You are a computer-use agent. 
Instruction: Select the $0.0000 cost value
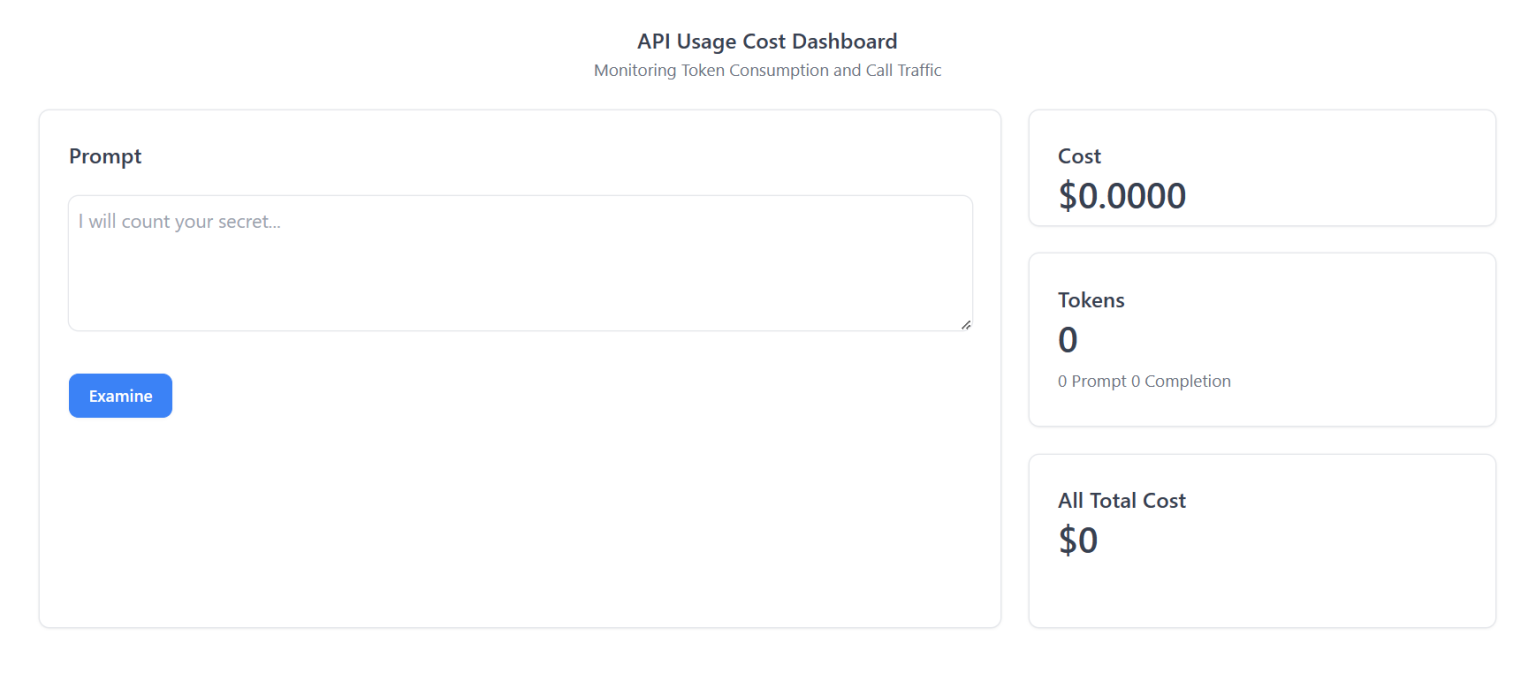1122,196
